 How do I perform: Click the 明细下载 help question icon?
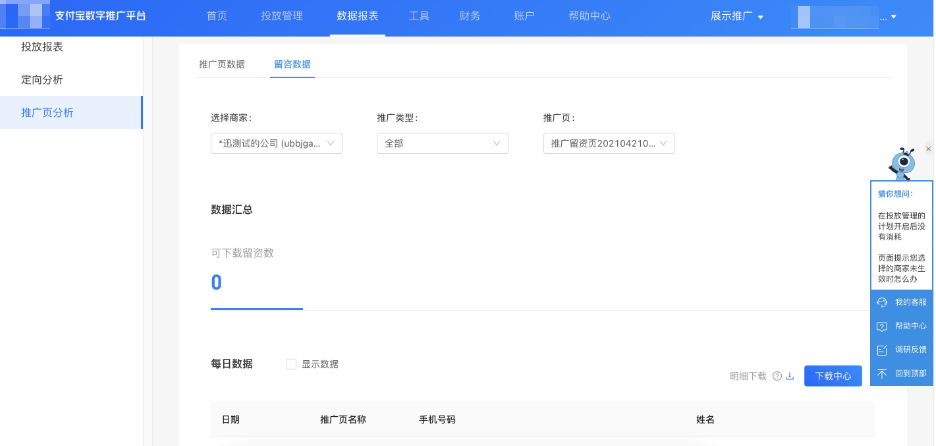click(x=777, y=376)
